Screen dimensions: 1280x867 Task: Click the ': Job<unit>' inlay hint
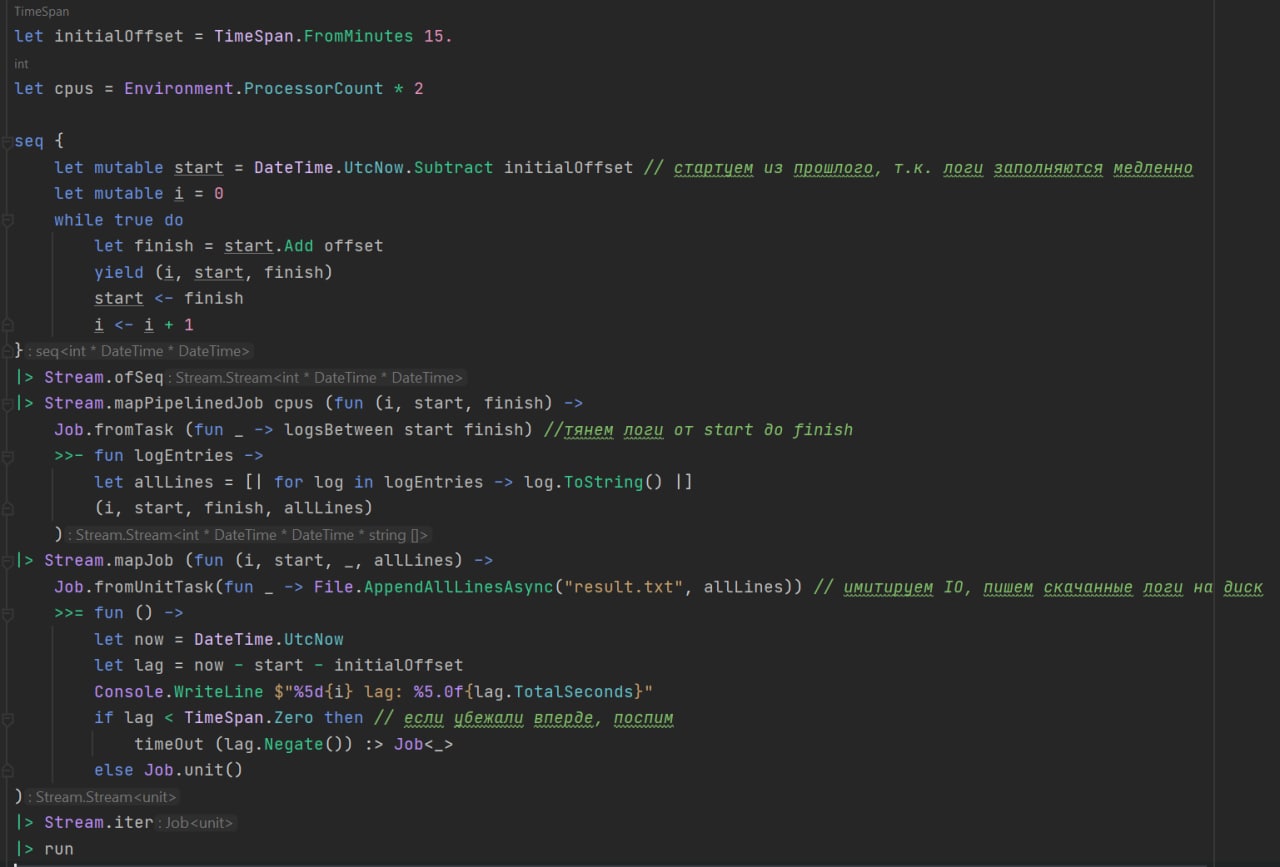pos(197,823)
